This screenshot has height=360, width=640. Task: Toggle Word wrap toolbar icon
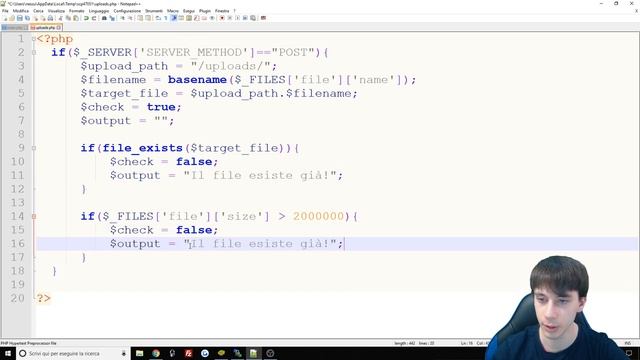pos(158,18)
